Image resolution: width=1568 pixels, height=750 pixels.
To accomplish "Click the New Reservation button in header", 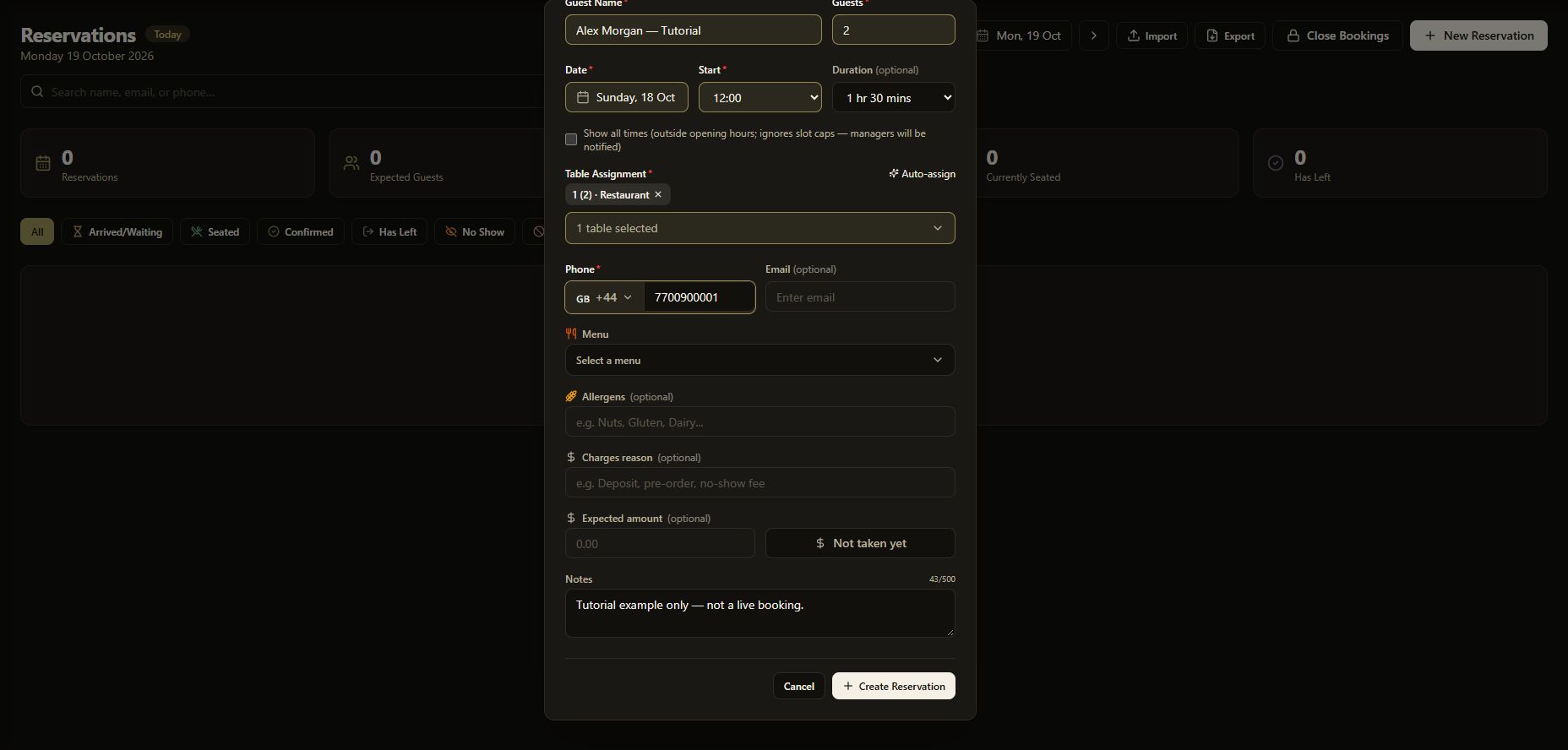I will (1478, 35).
